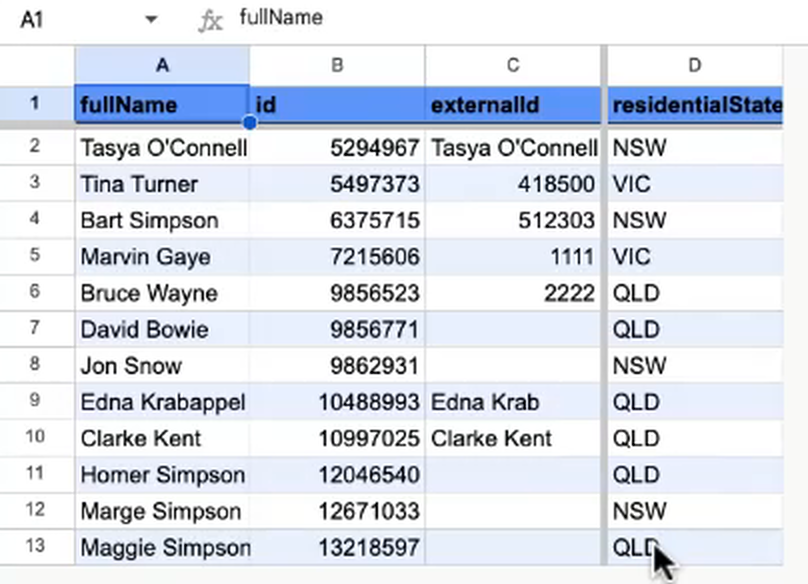Select cell Edna Krabappel
808x584 pixels.
click(162, 402)
